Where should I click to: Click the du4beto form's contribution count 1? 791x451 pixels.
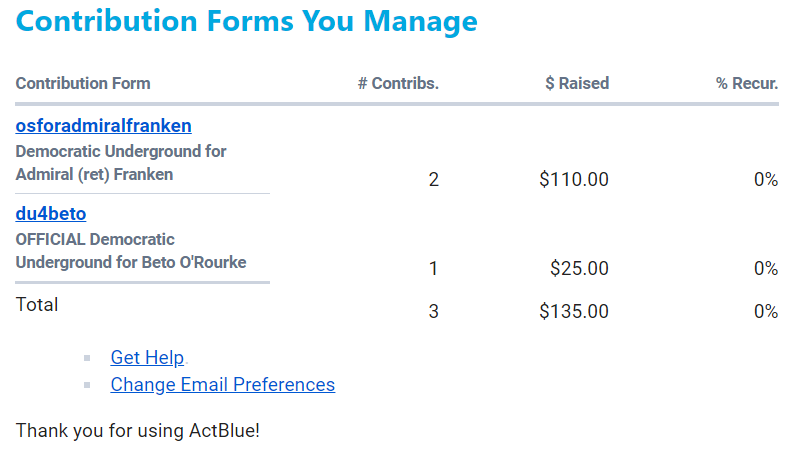tap(433, 268)
